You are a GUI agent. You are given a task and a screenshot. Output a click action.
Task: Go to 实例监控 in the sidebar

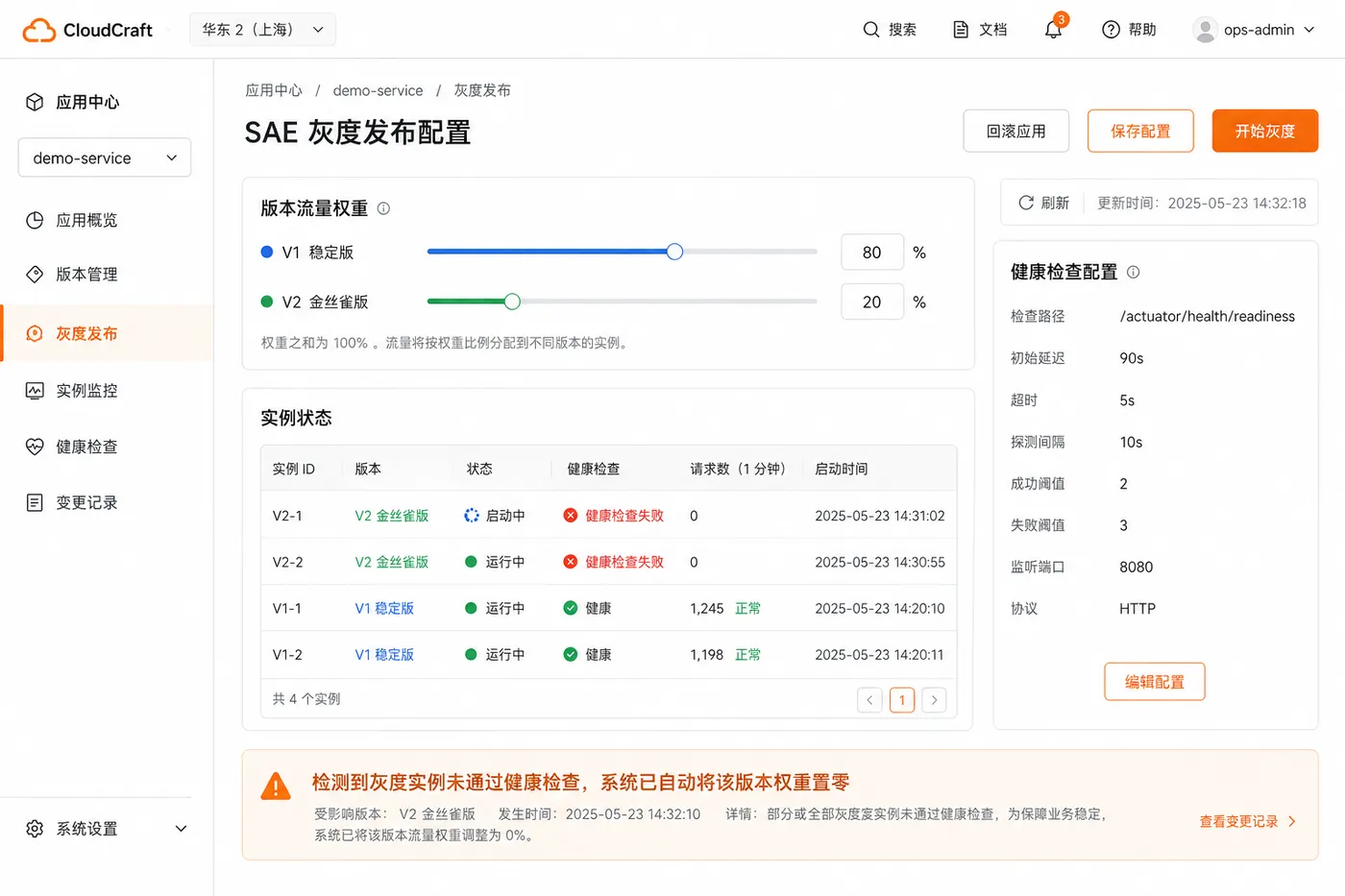coord(86,391)
